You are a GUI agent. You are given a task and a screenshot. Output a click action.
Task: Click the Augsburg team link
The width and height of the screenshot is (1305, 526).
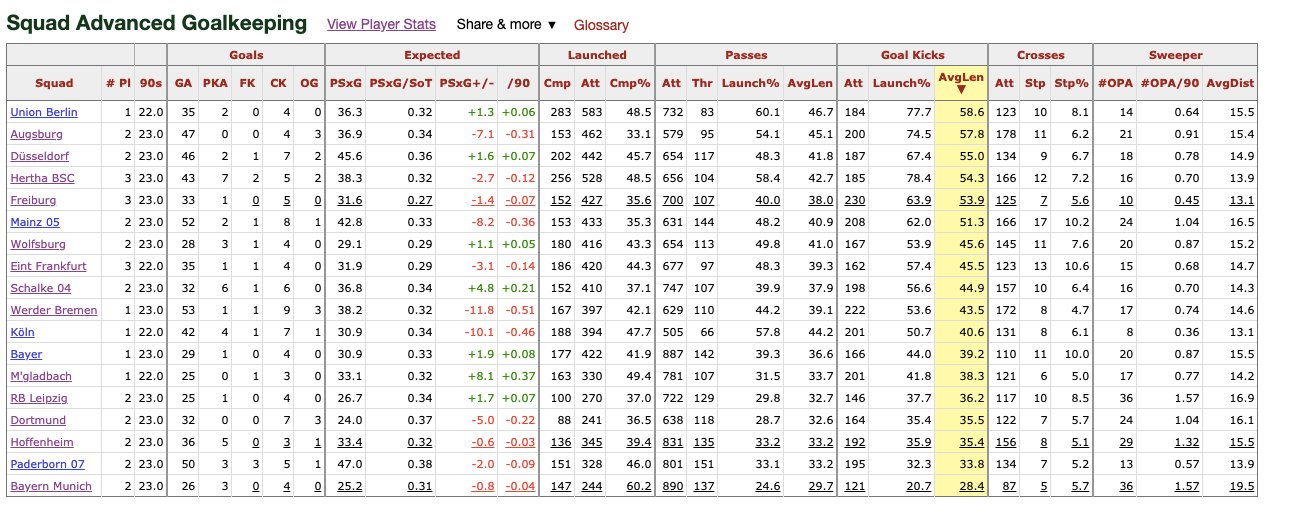tap(37, 134)
